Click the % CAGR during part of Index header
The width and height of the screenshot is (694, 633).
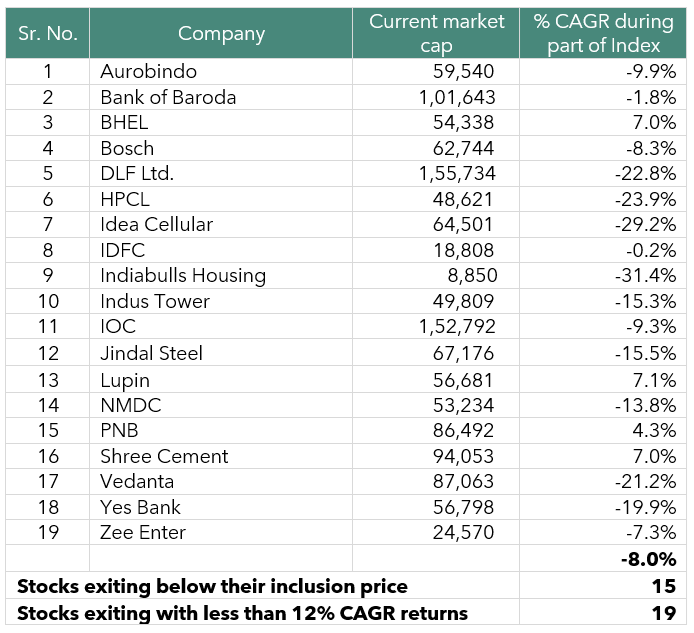coord(603,33)
